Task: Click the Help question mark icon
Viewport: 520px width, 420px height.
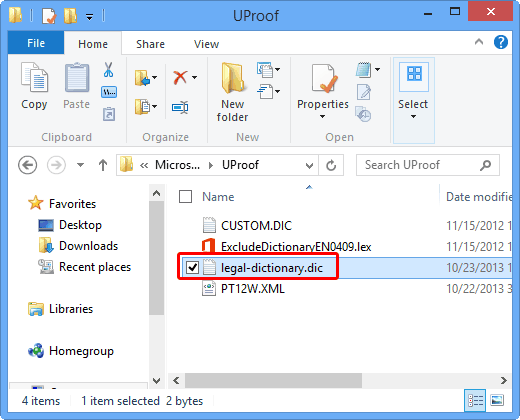Action: coord(501,42)
